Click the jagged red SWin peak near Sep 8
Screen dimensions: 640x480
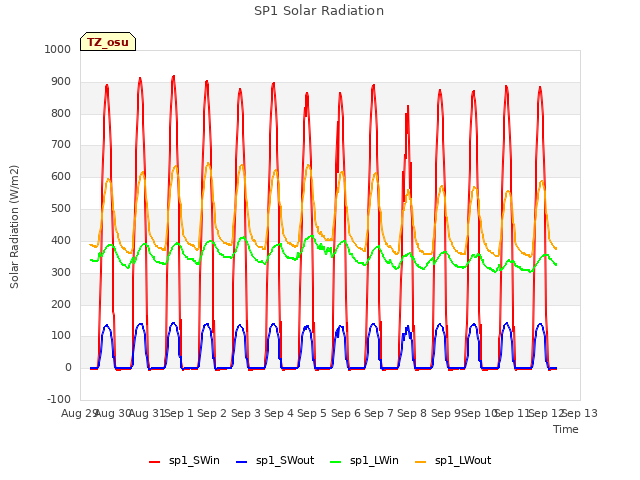(x=407, y=107)
